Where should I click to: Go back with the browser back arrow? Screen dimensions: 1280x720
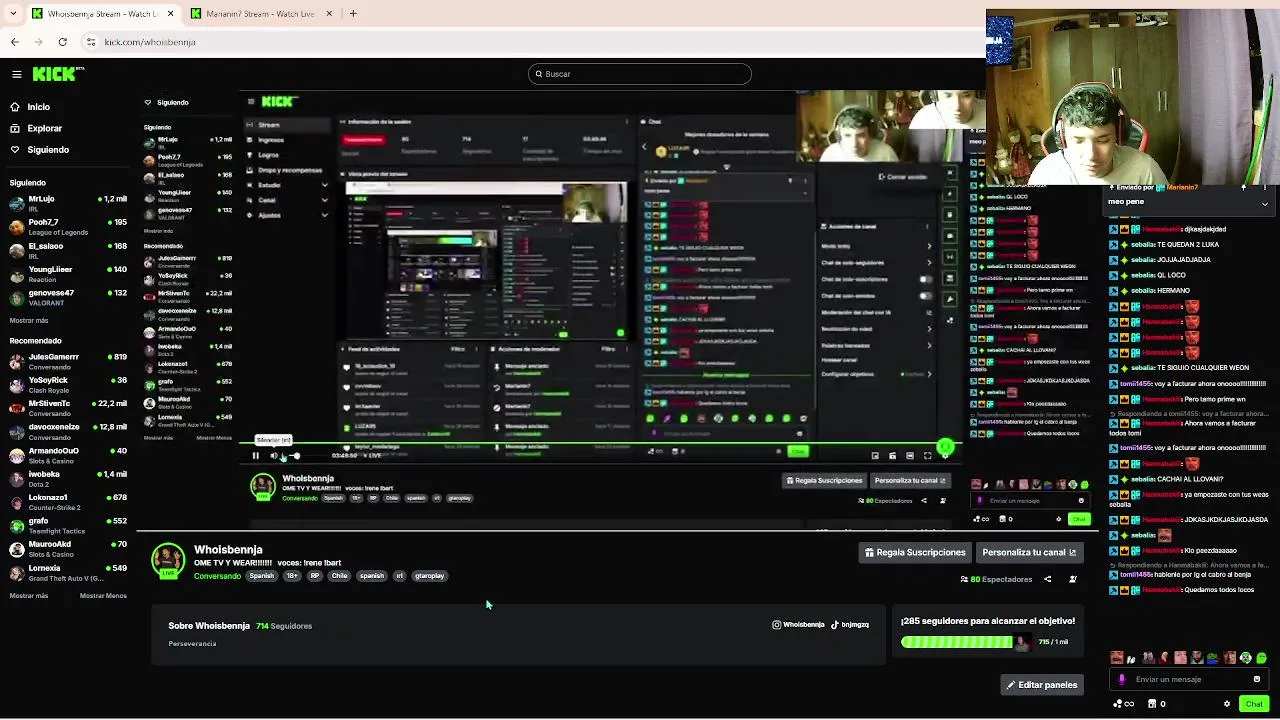(x=15, y=42)
